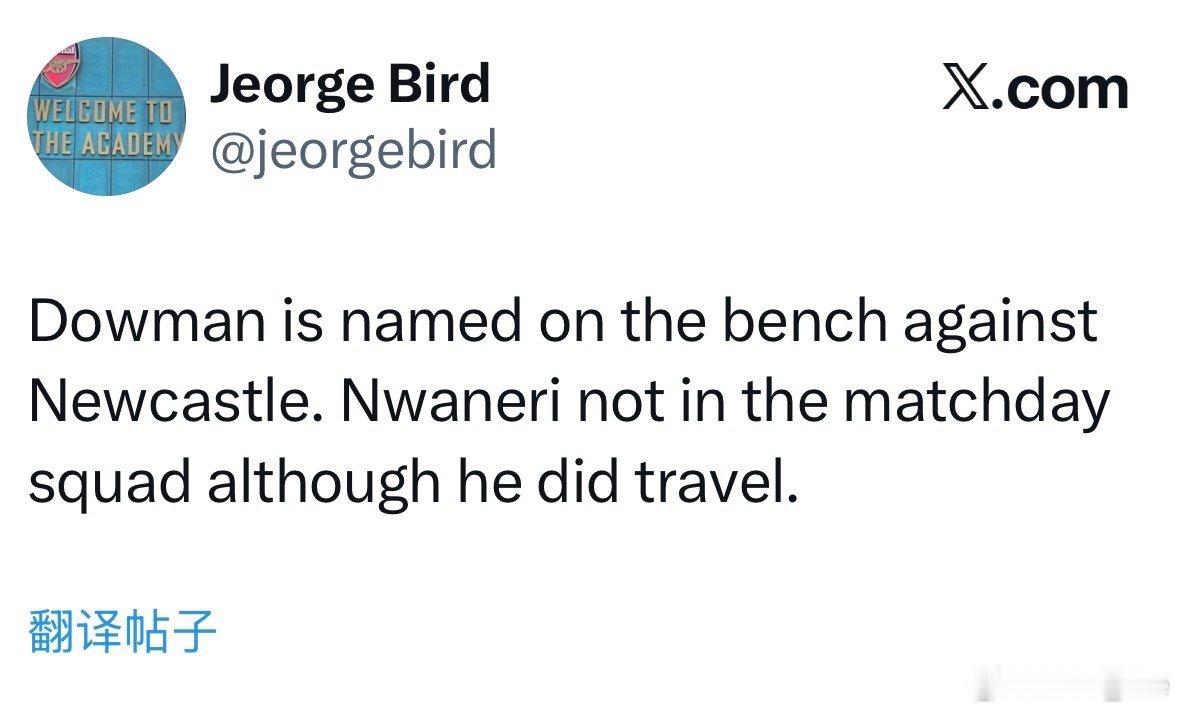
Task: Open Jeorge Bird's round profile avatar
Action: [106, 116]
